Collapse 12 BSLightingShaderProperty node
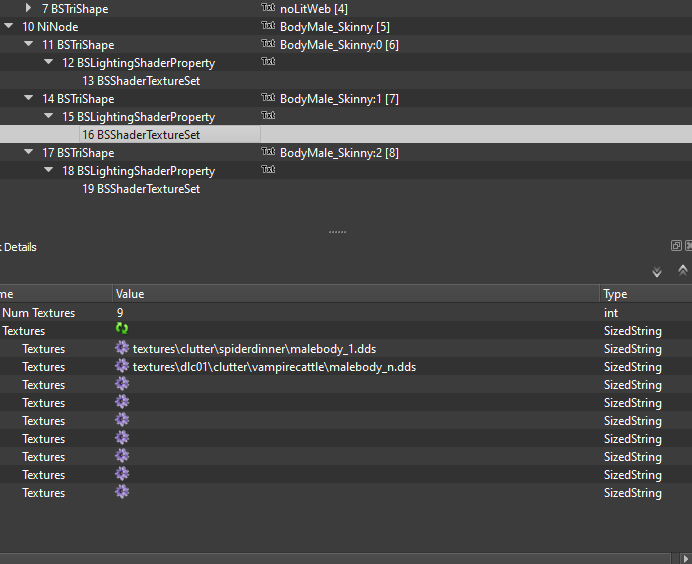 (x=49, y=62)
